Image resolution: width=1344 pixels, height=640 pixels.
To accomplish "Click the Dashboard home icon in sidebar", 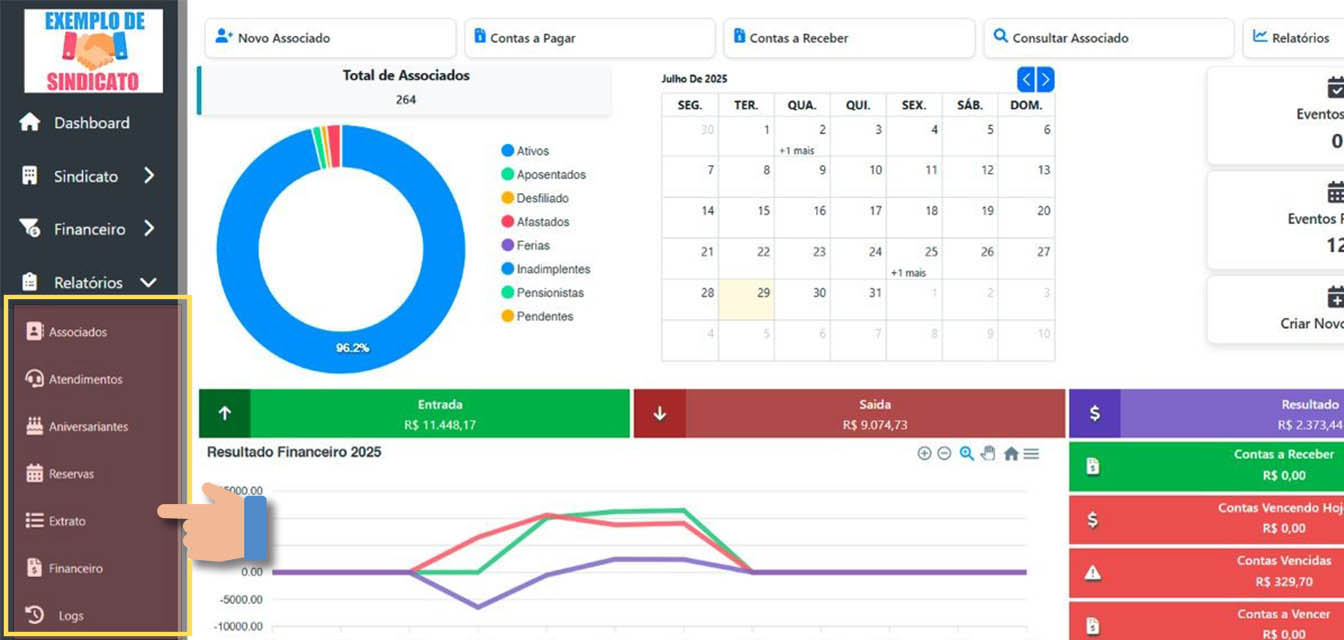I will click(30, 122).
